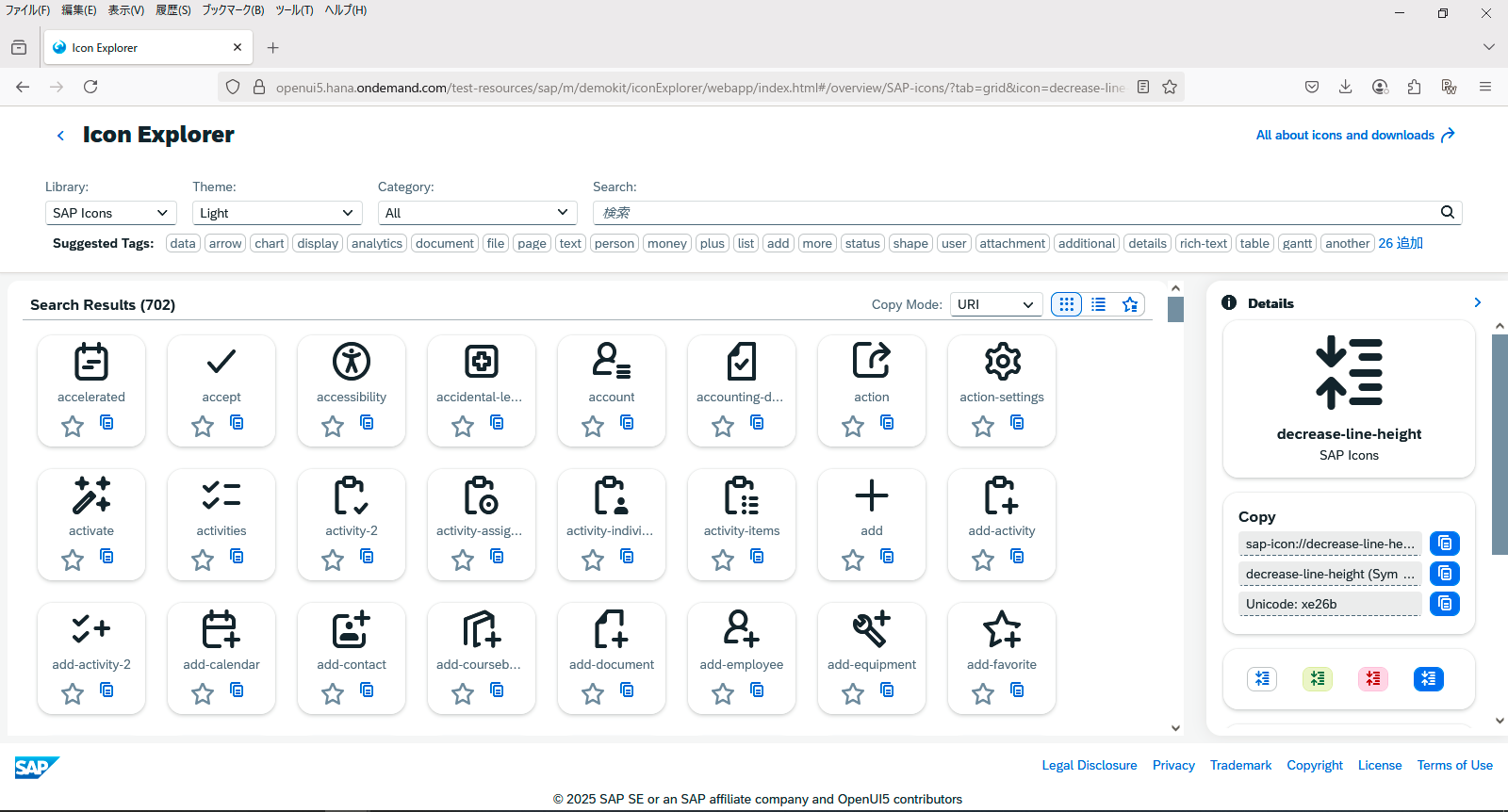Open the Theme Light dropdown
Screen dimensions: 1508x812
(x=277, y=213)
